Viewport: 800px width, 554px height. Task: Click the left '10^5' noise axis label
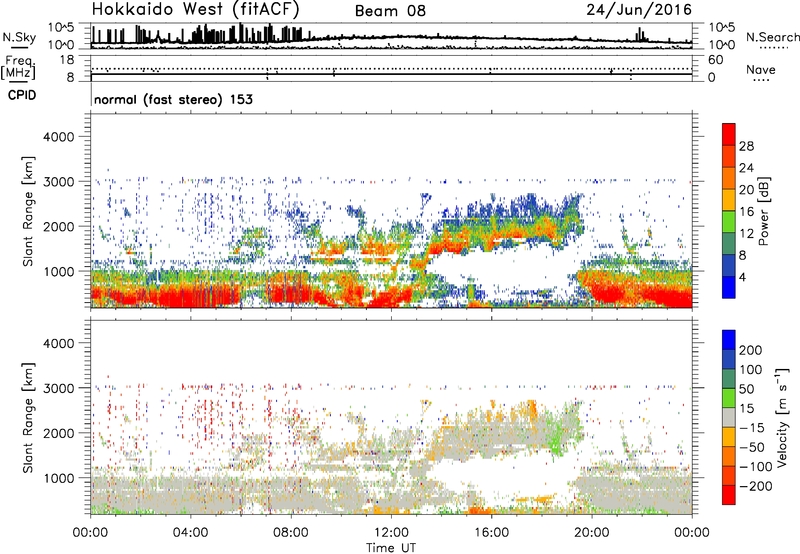(x=62, y=27)
